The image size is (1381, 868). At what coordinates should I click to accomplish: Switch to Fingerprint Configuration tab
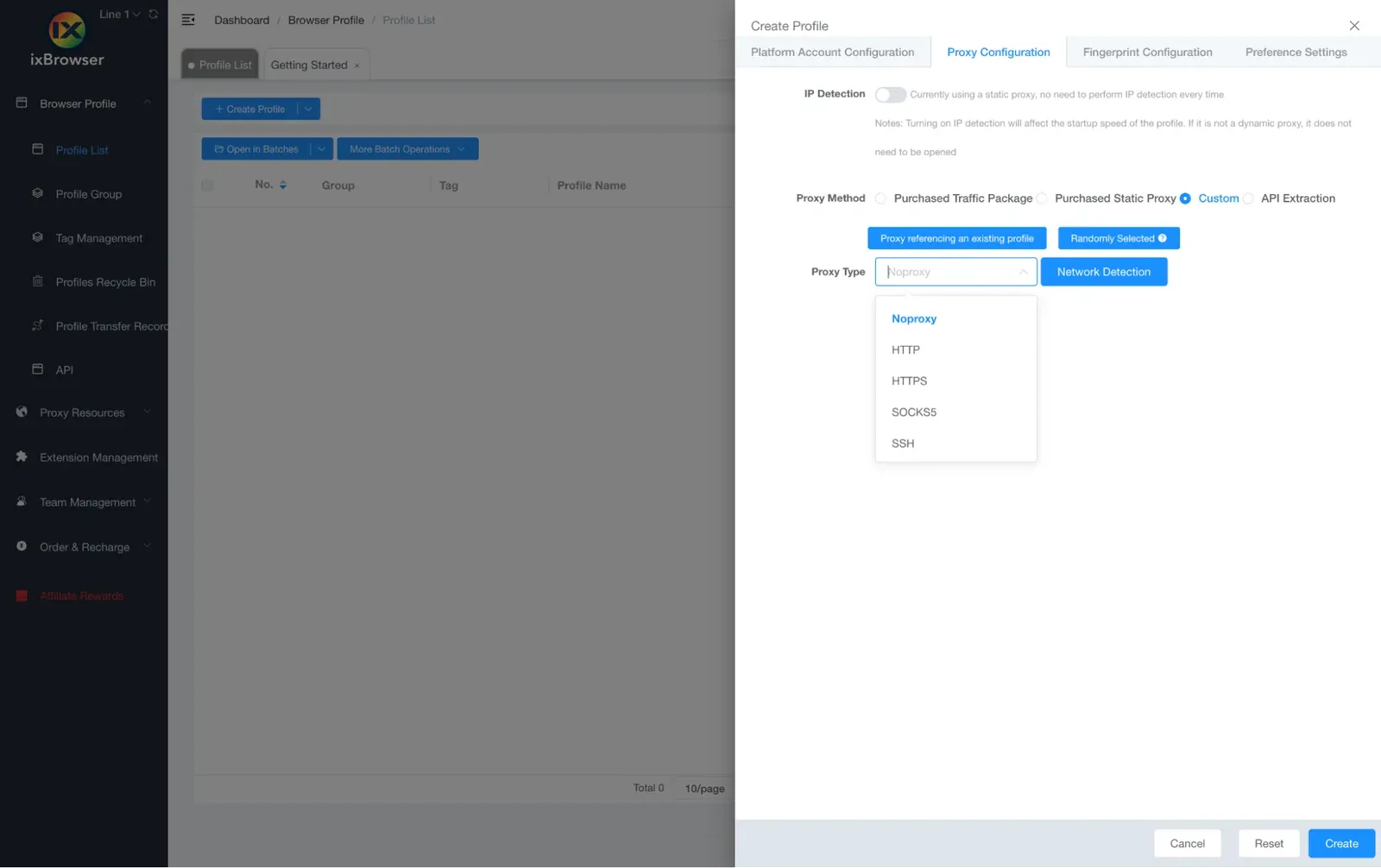1147,52
